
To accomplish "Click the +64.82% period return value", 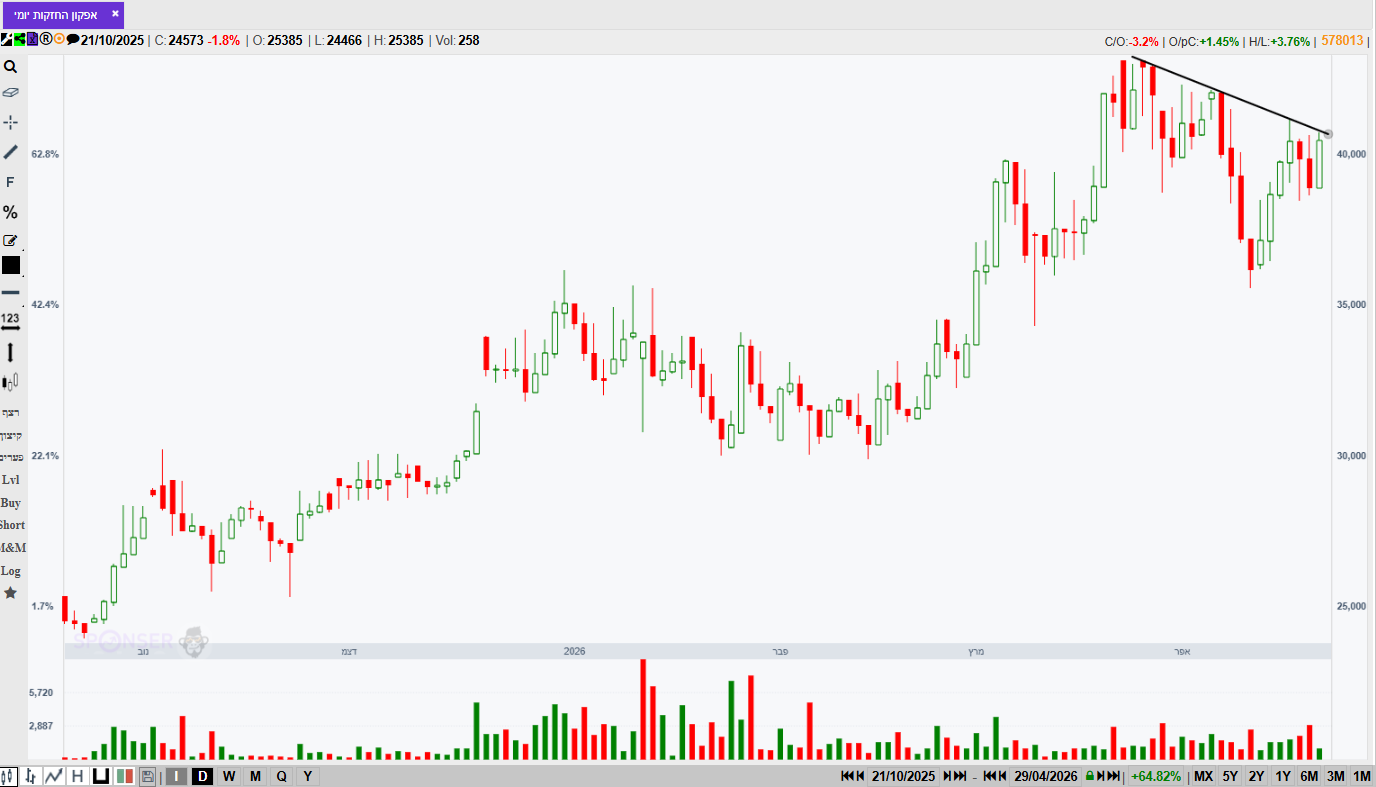I will point(1156,776).
